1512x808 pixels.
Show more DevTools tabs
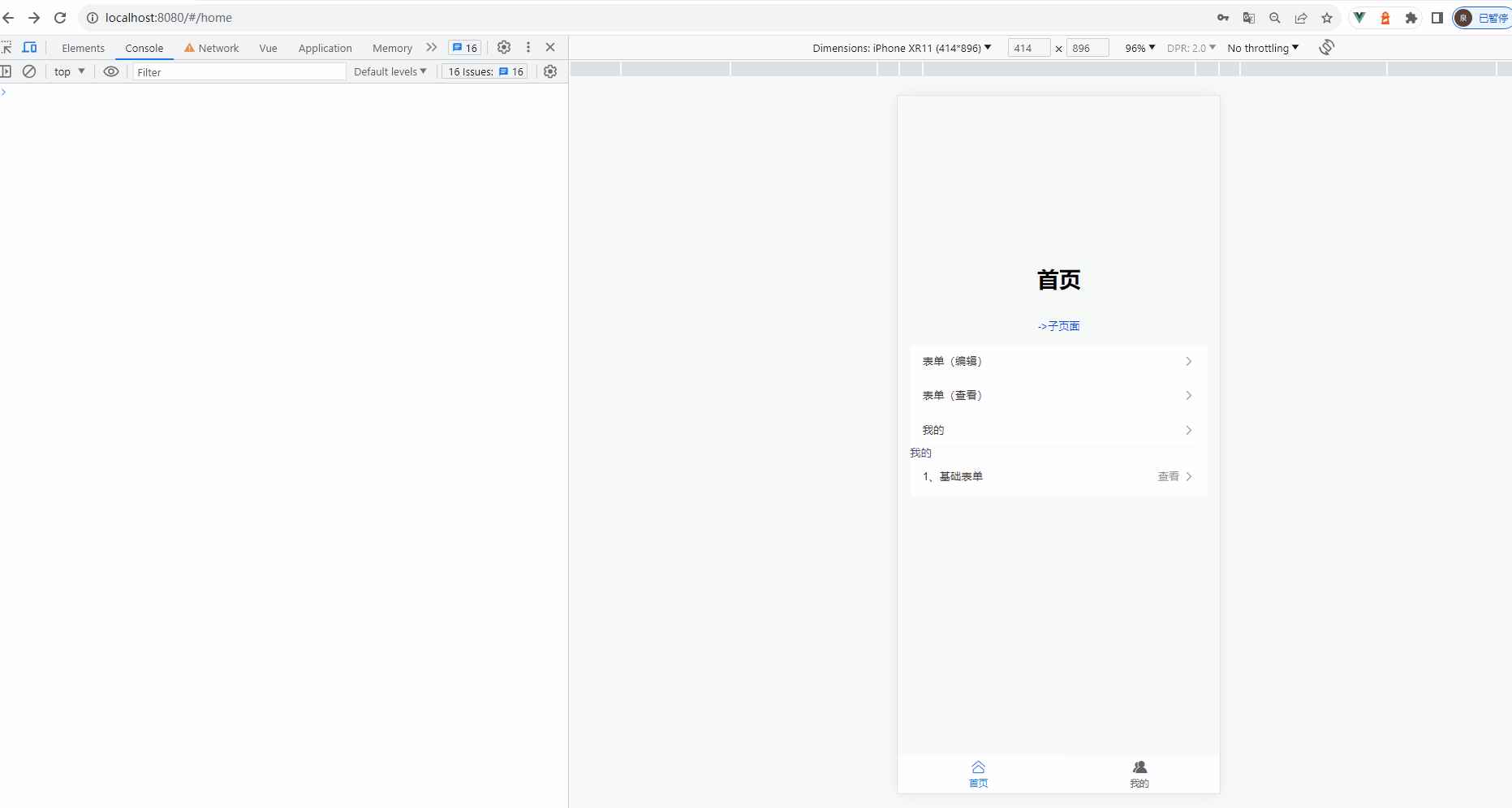[432, 48]
